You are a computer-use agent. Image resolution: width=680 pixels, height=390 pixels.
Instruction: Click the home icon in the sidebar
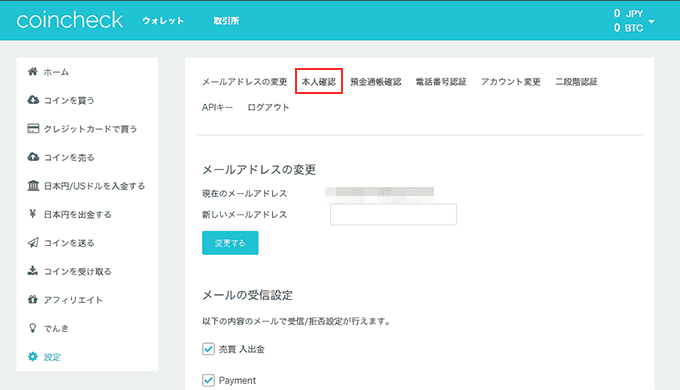tap(33, 71)
